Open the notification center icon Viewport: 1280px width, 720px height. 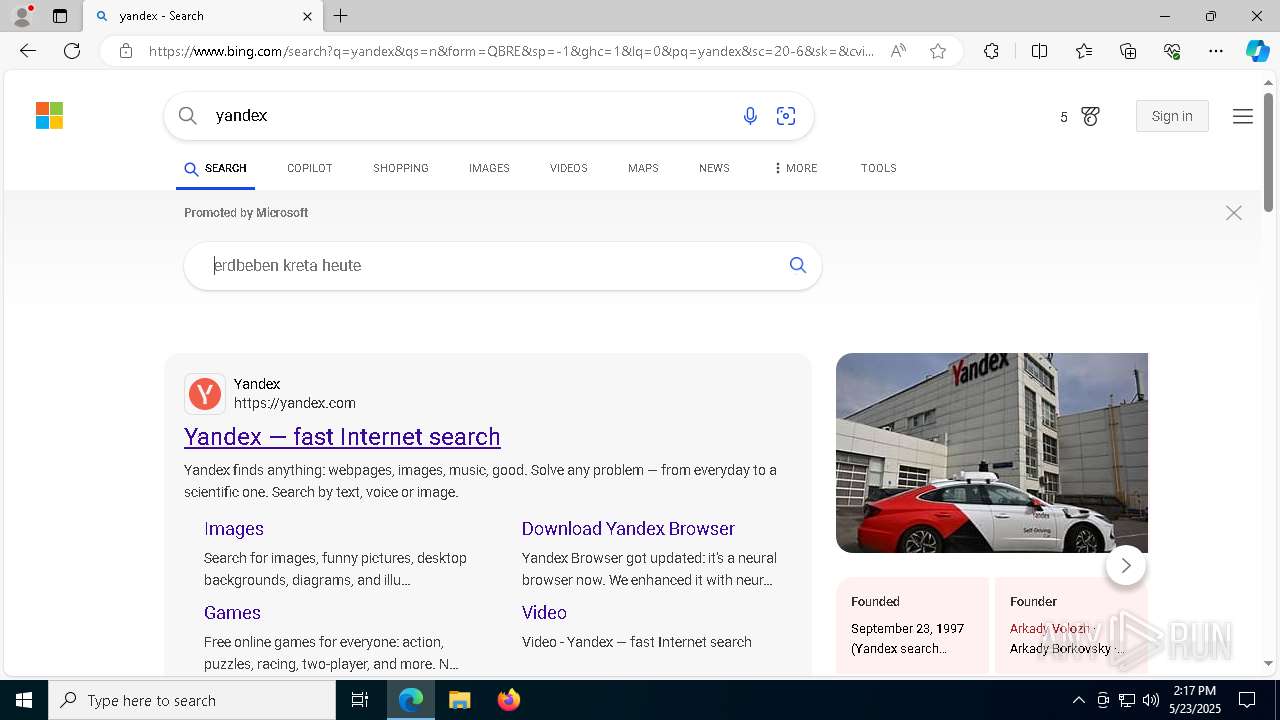tap(1247, 700)
